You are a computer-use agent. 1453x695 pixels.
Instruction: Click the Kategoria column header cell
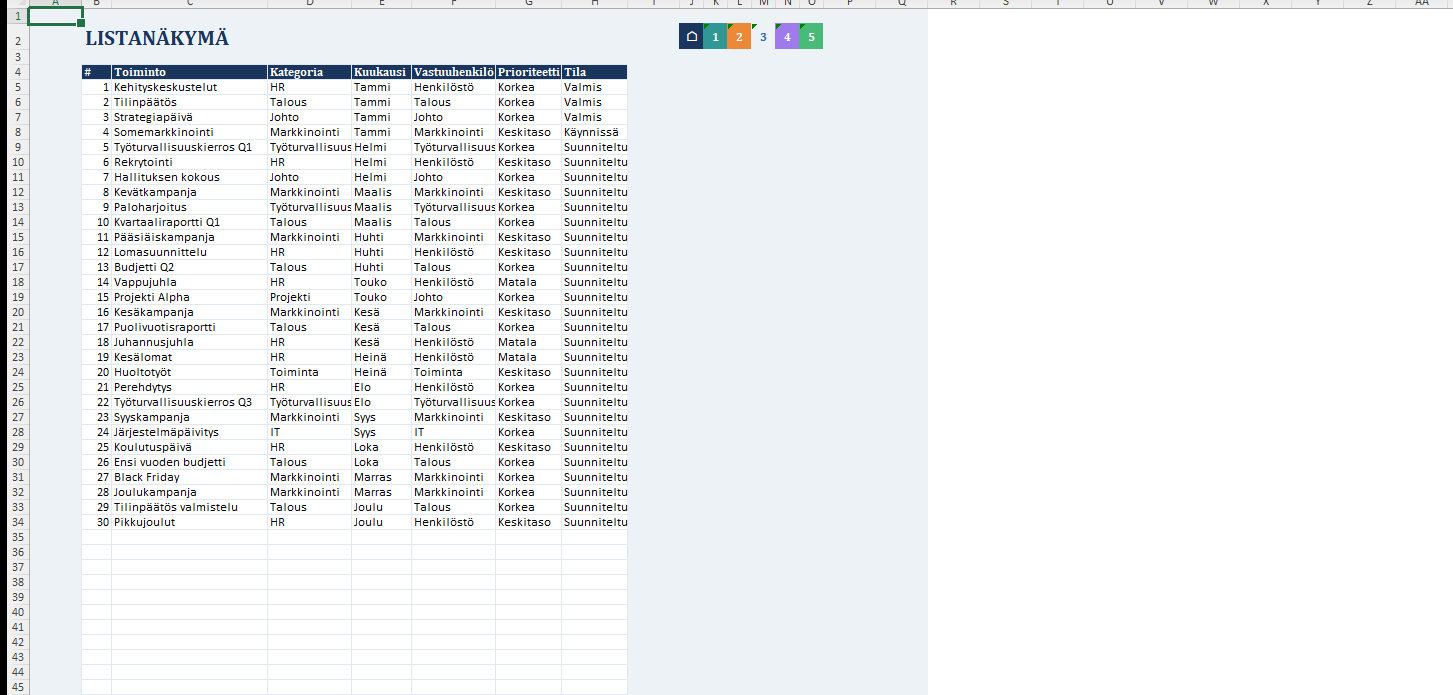(x=309, y=72)
